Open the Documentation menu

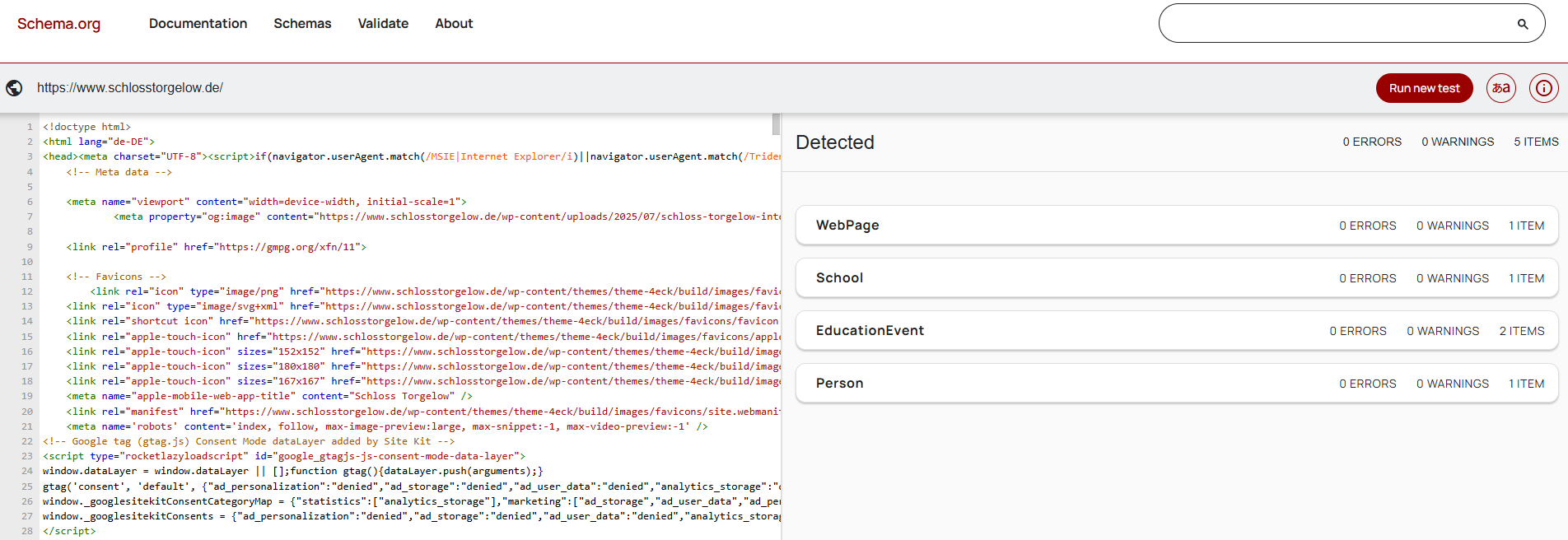click(x=198, y=24)
